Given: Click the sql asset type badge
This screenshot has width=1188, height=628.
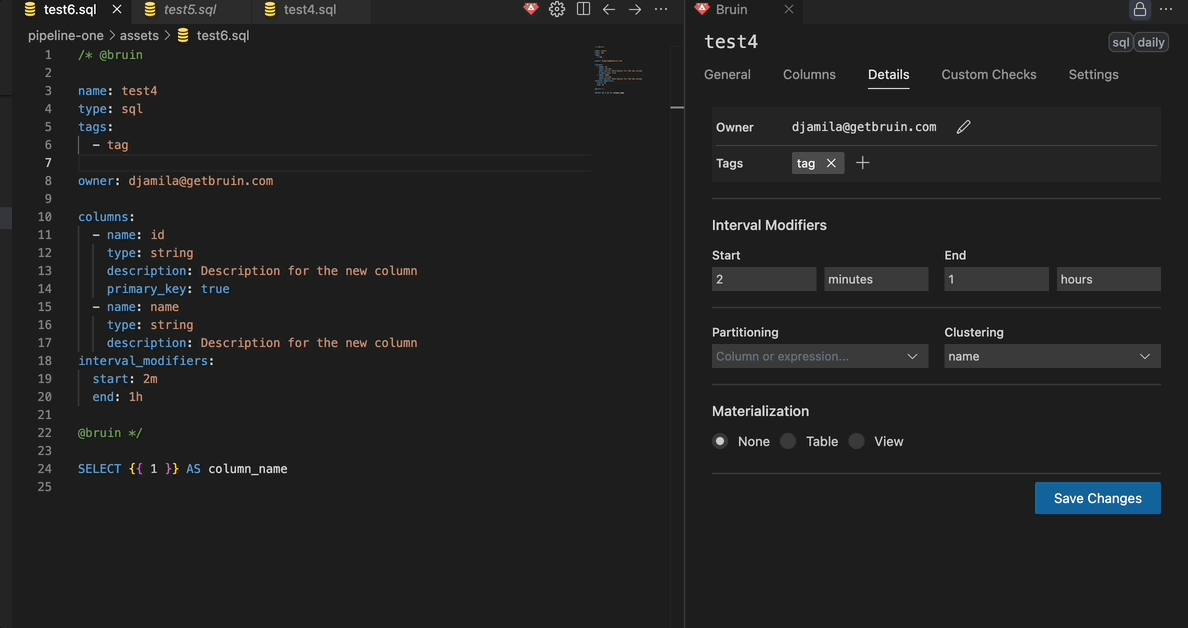Looking at the screenshot, I should pyautogui.click(x=1121, y=42).
